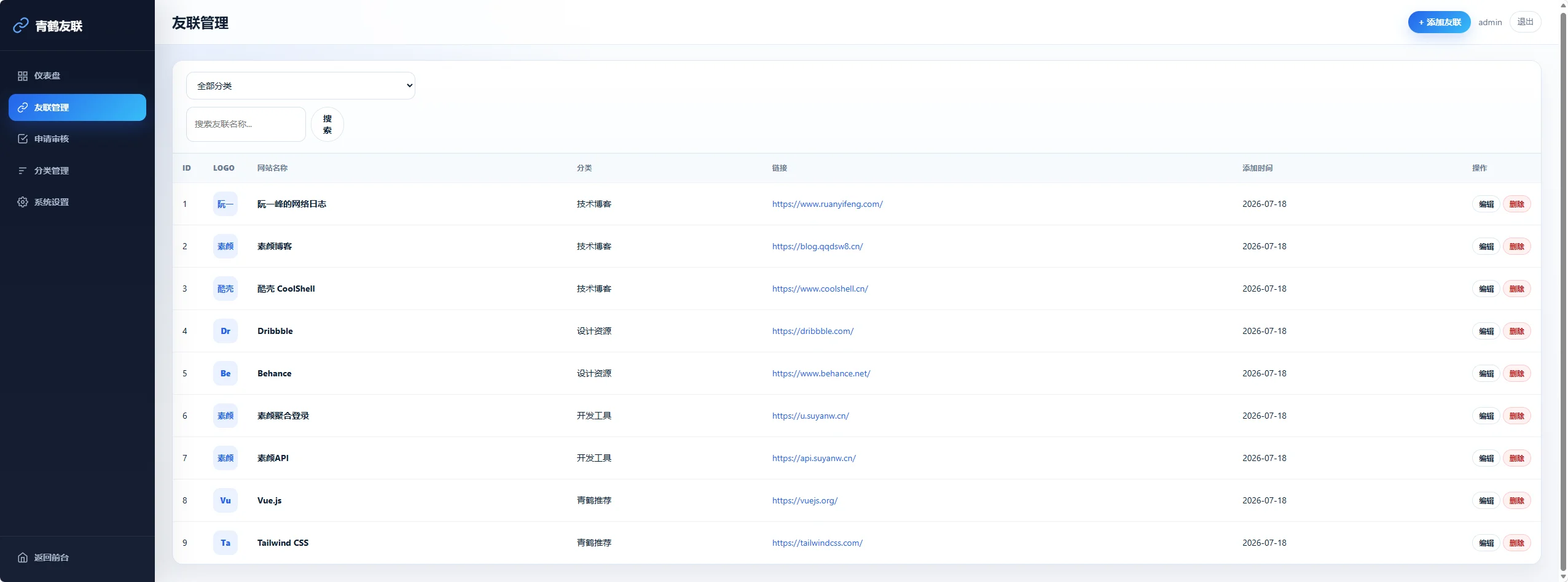Click the 搜索 button
The width and height of the screenshot is (1568, 582).
click(x=327, y=124)
